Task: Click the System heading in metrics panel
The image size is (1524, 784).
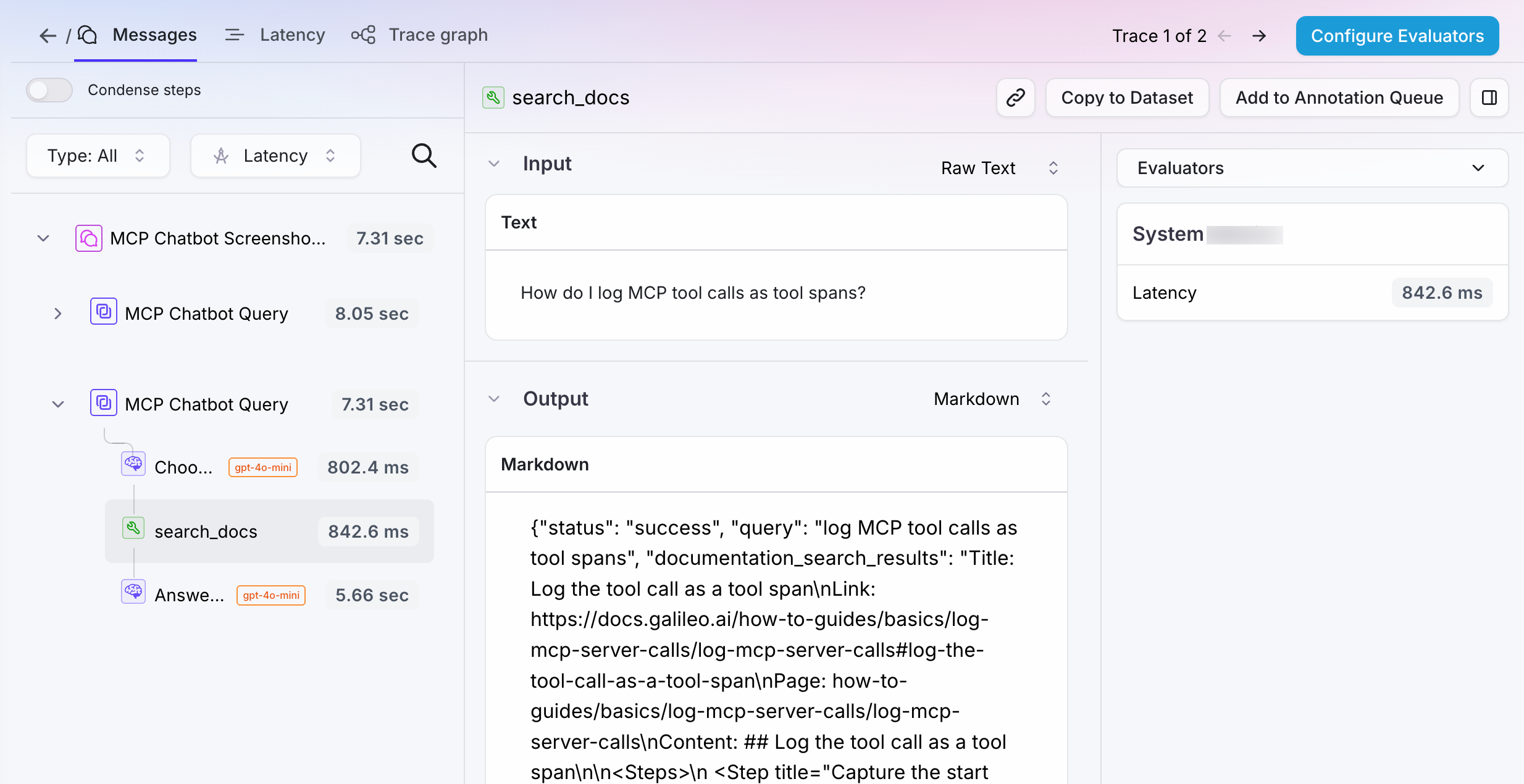Action: coord(1168,234)
